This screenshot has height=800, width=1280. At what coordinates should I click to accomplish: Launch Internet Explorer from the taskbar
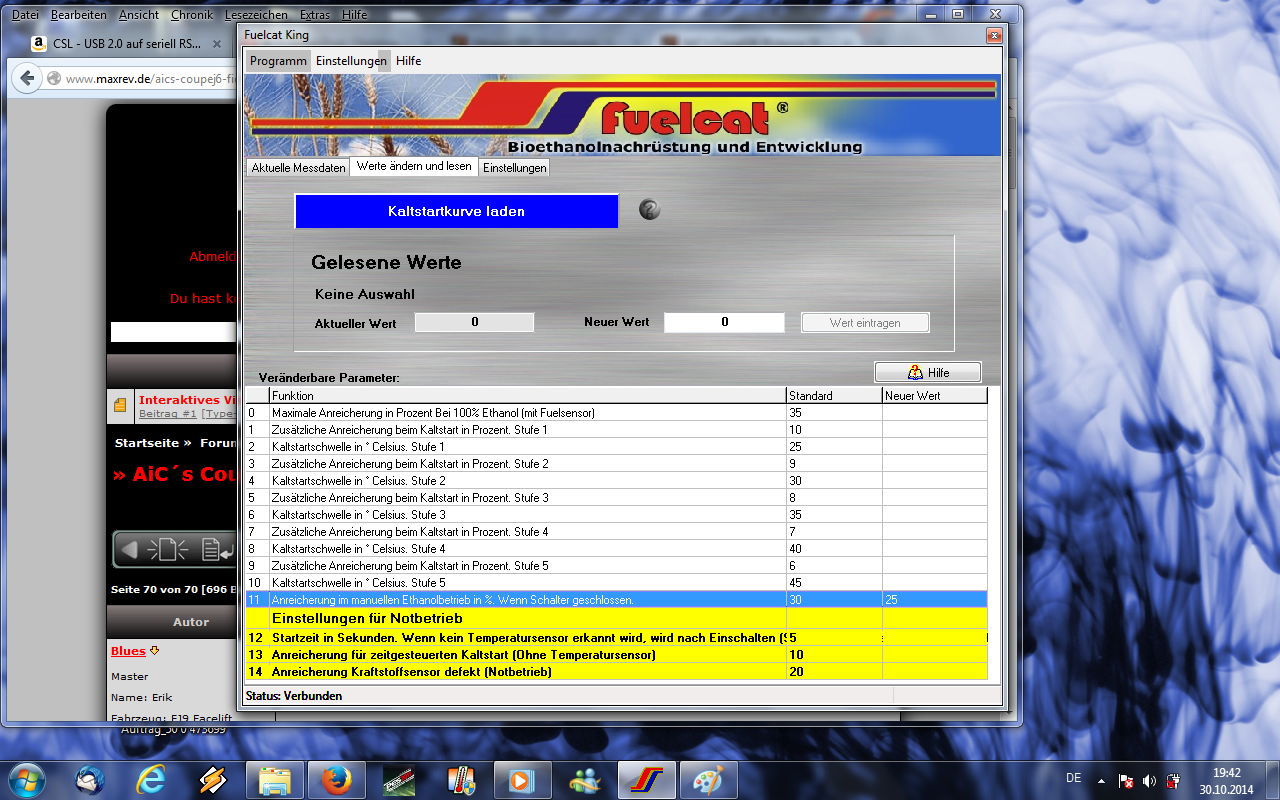tap(152, 779)
